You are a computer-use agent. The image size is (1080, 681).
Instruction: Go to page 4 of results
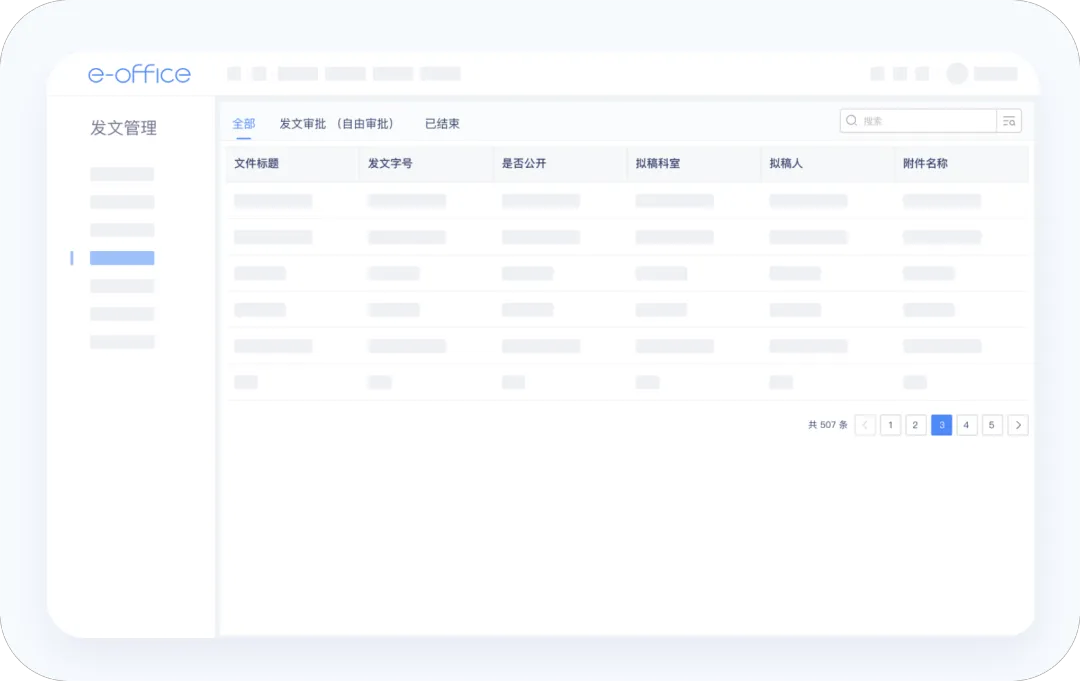[x=967, y=425]
